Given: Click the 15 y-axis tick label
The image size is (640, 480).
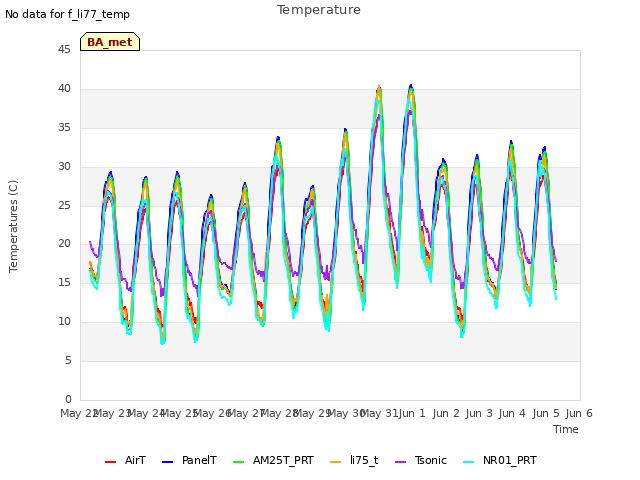Looking at the screenshot, I should (64, 283).
